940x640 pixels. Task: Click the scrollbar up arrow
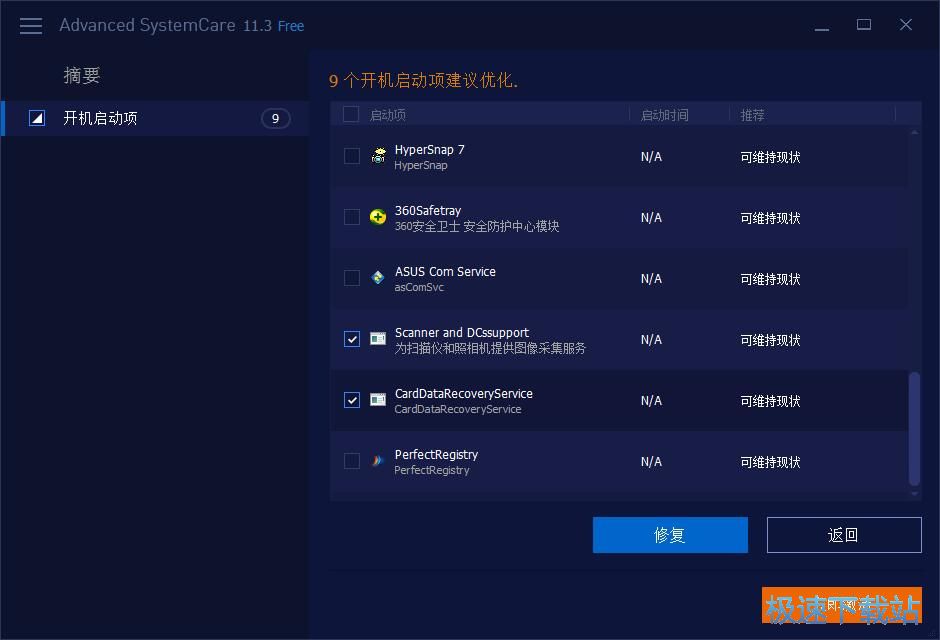click(x=913, y=130)
